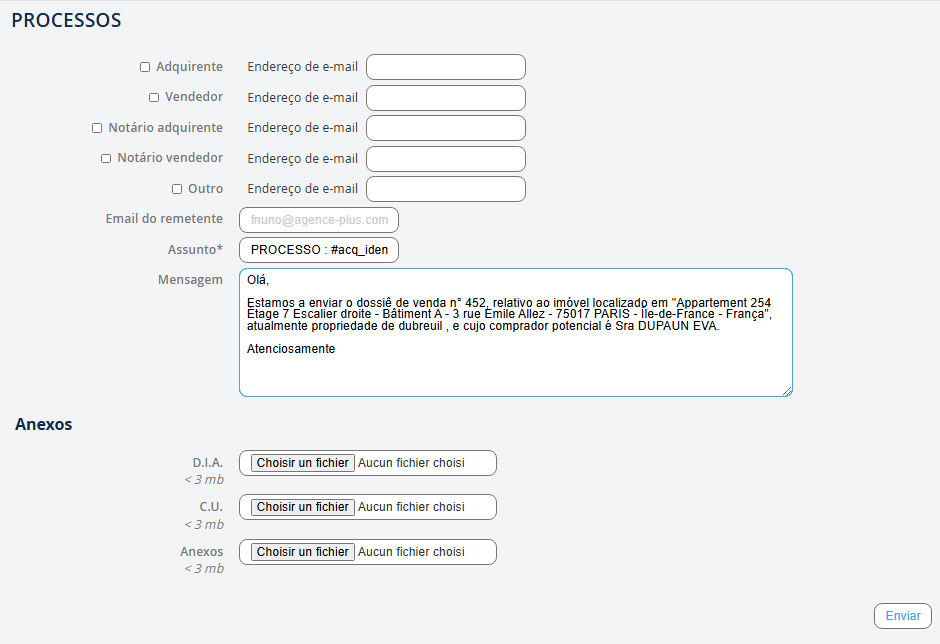Tick the Notário adquirente checkbox
Viewport: 940px width, 644px height.
97,128
